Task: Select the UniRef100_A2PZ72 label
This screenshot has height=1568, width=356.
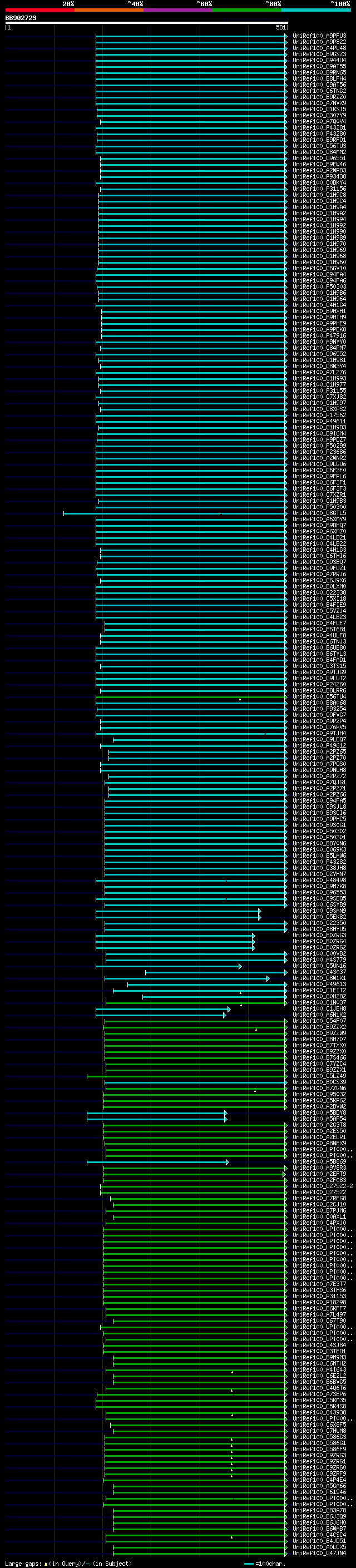Action: point(319,776)
